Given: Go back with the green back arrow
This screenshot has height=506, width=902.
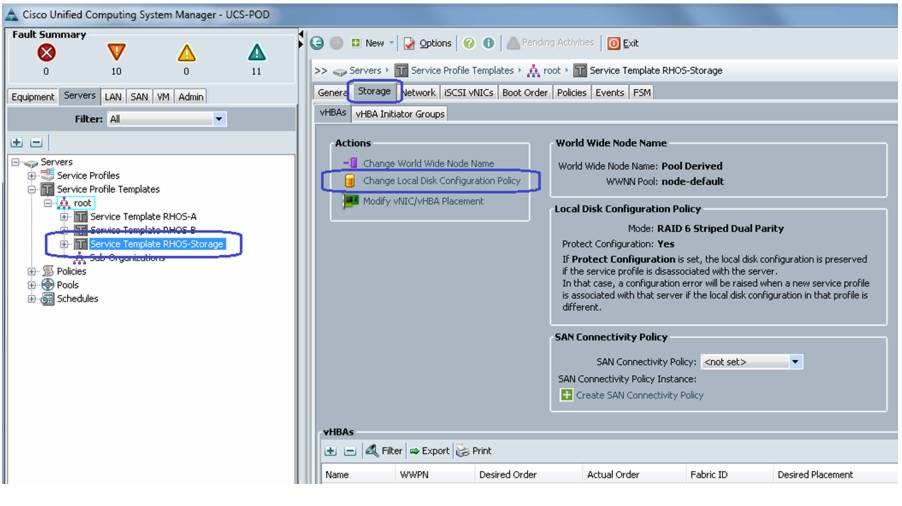Looking at the screenshot, I should pos(317,43).
